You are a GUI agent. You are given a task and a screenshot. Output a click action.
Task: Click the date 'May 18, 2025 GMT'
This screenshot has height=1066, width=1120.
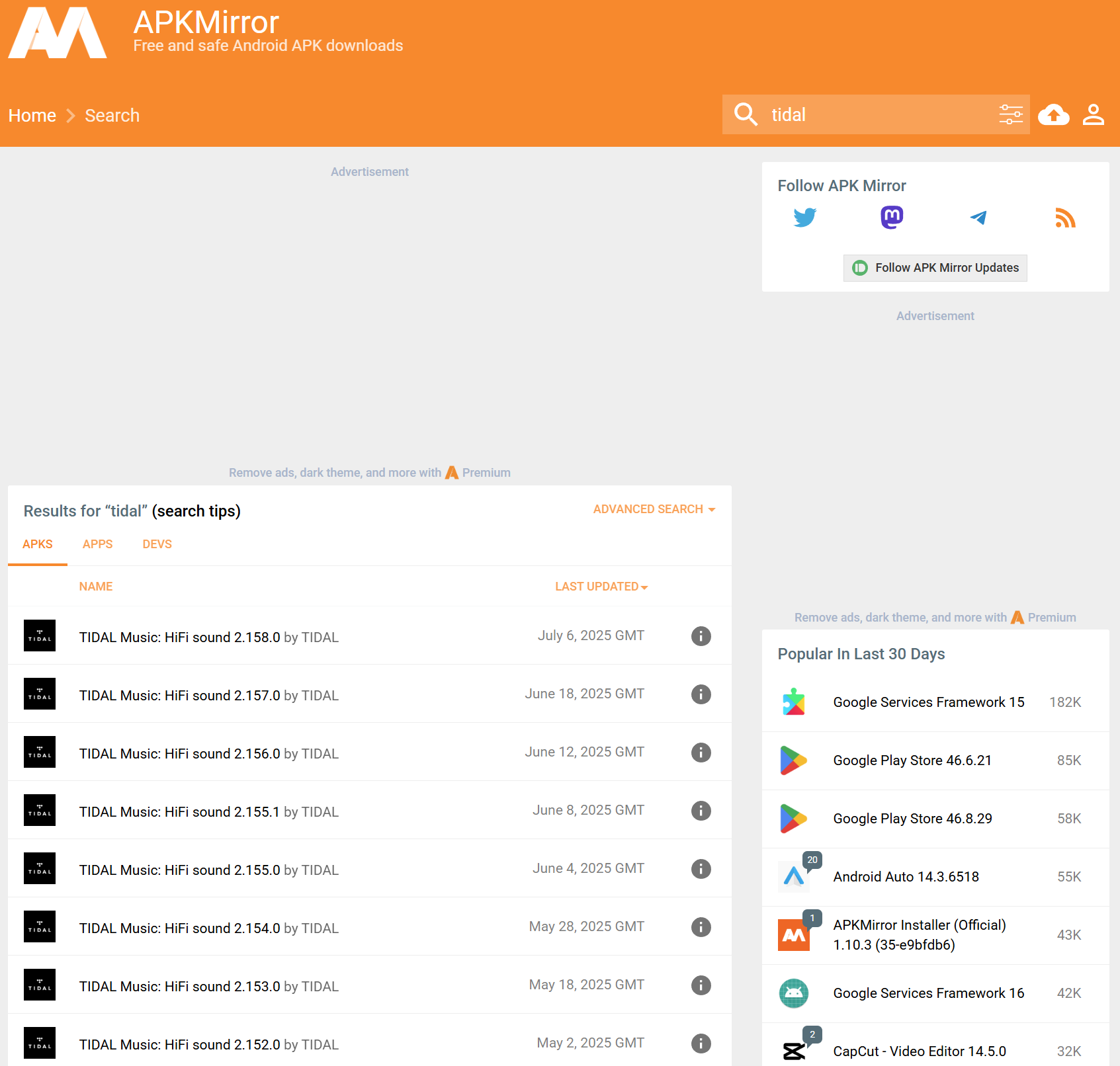tap(587, 985)
